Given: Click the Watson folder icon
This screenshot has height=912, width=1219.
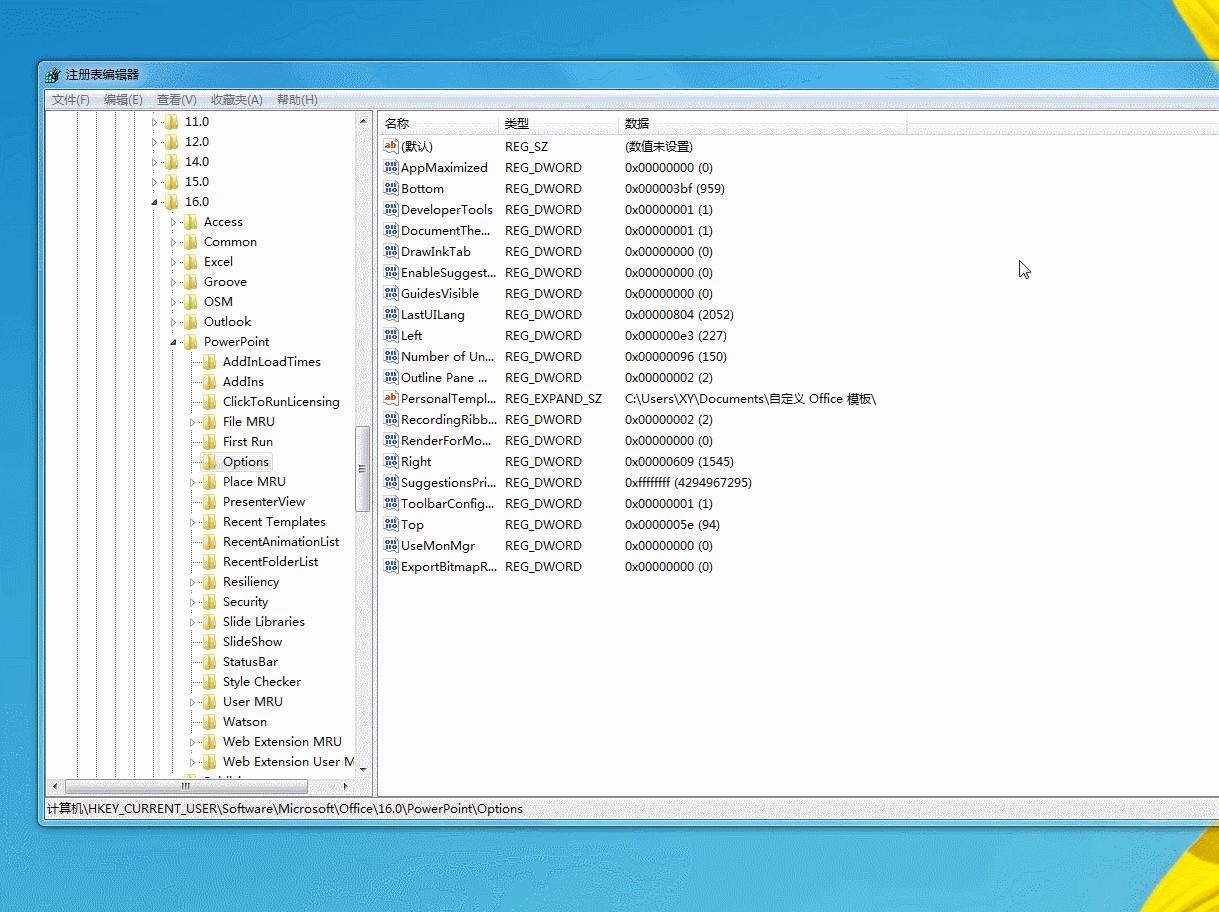Looking at the screenshot, I should coord(210,722).
